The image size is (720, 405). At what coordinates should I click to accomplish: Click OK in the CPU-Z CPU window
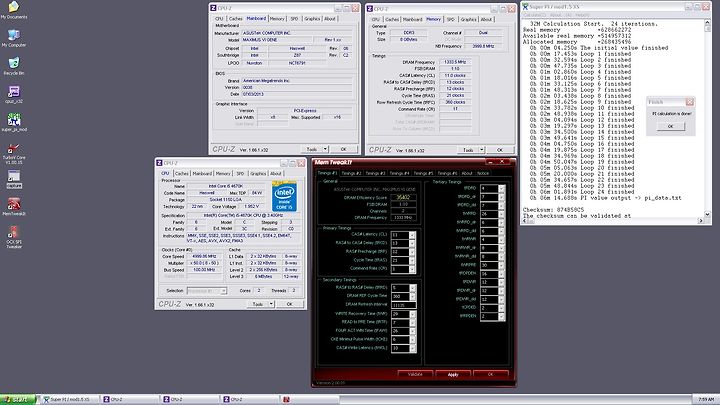(x=289, y=304)
